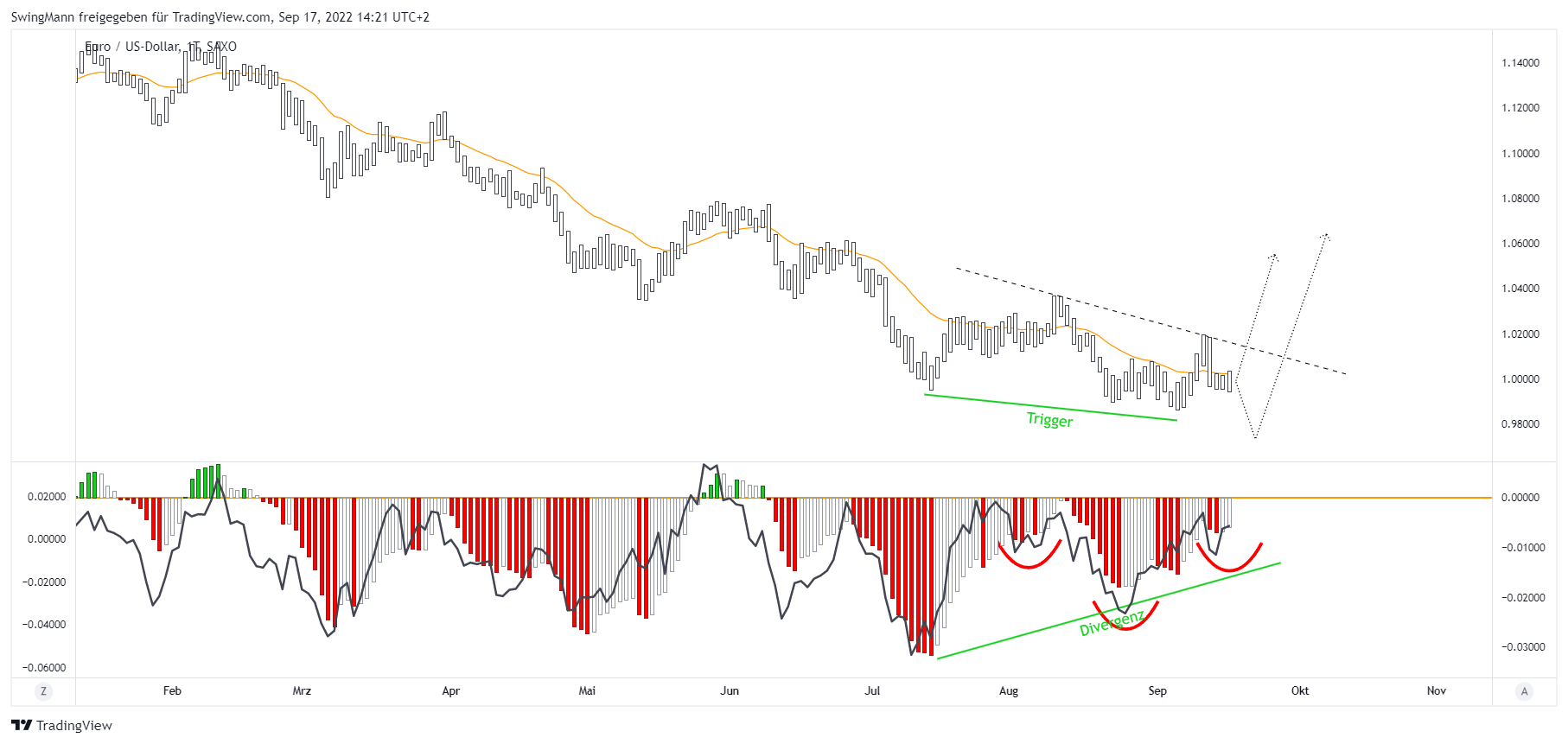Click the -0.04000 indicator scale value
The height and width of the screenshot is (744, 1568).
(x=44, y=625)
